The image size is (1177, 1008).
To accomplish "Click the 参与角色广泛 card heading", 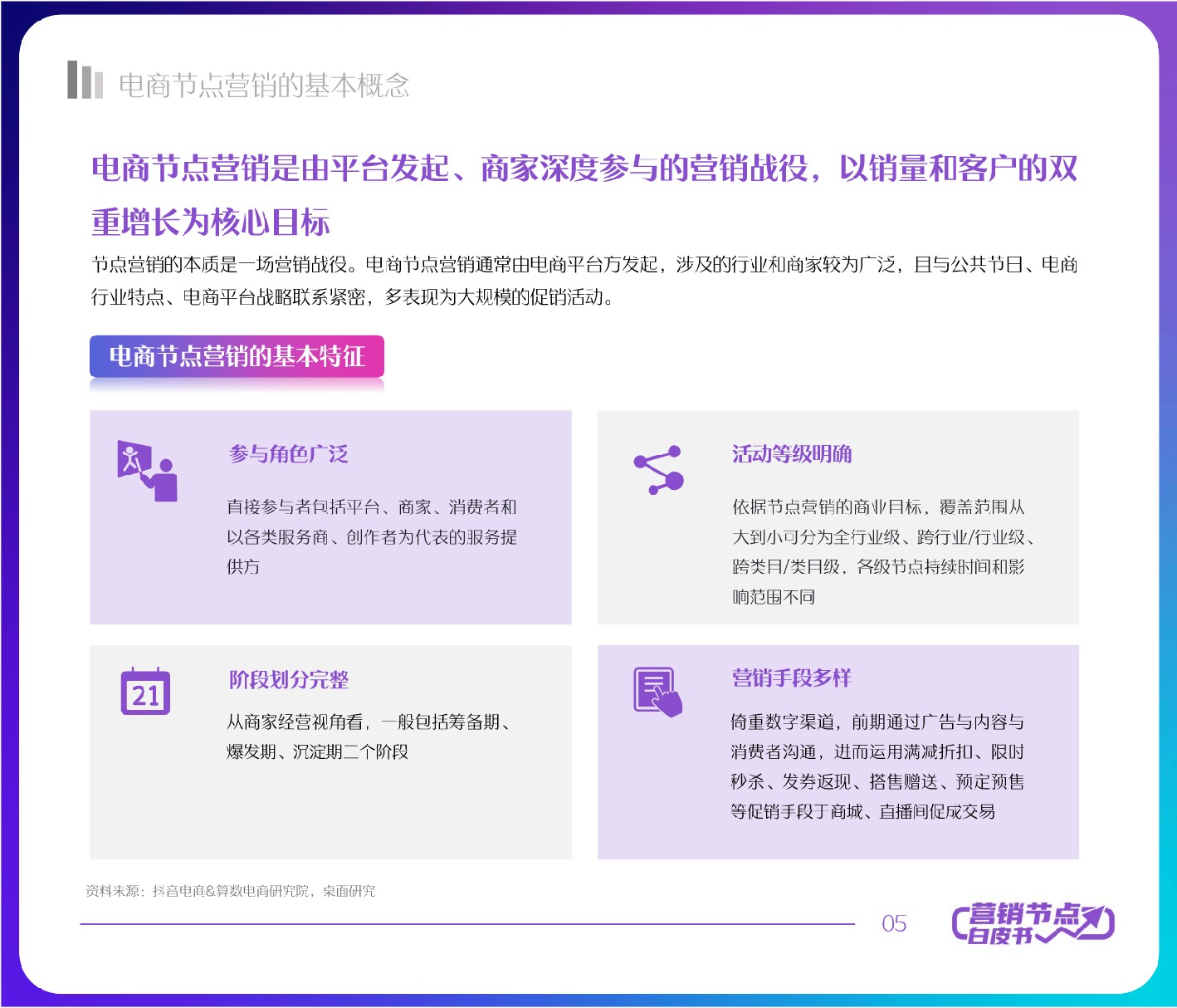I will pos(289,453).
